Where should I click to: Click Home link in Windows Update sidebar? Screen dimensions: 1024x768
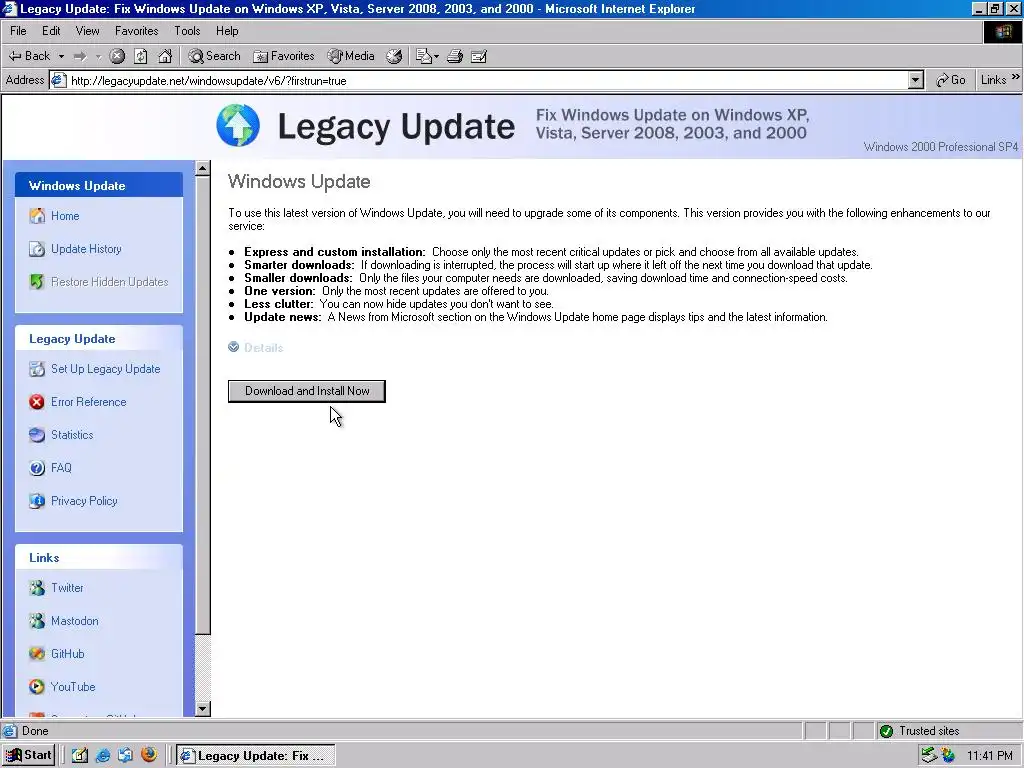(x=65, y=216)
